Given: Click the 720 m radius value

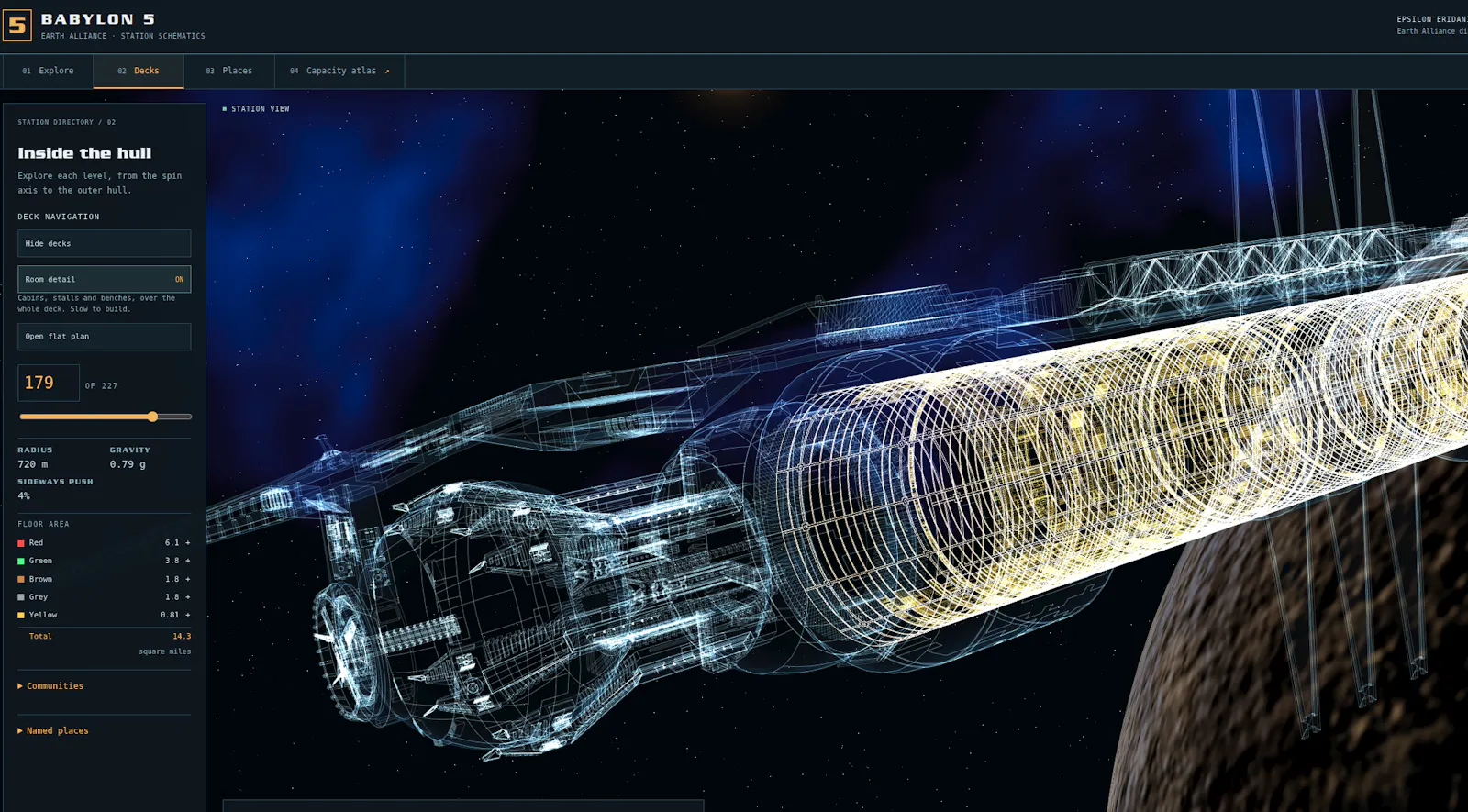Looking at the screenshot, I should click(x=33, y=464).
